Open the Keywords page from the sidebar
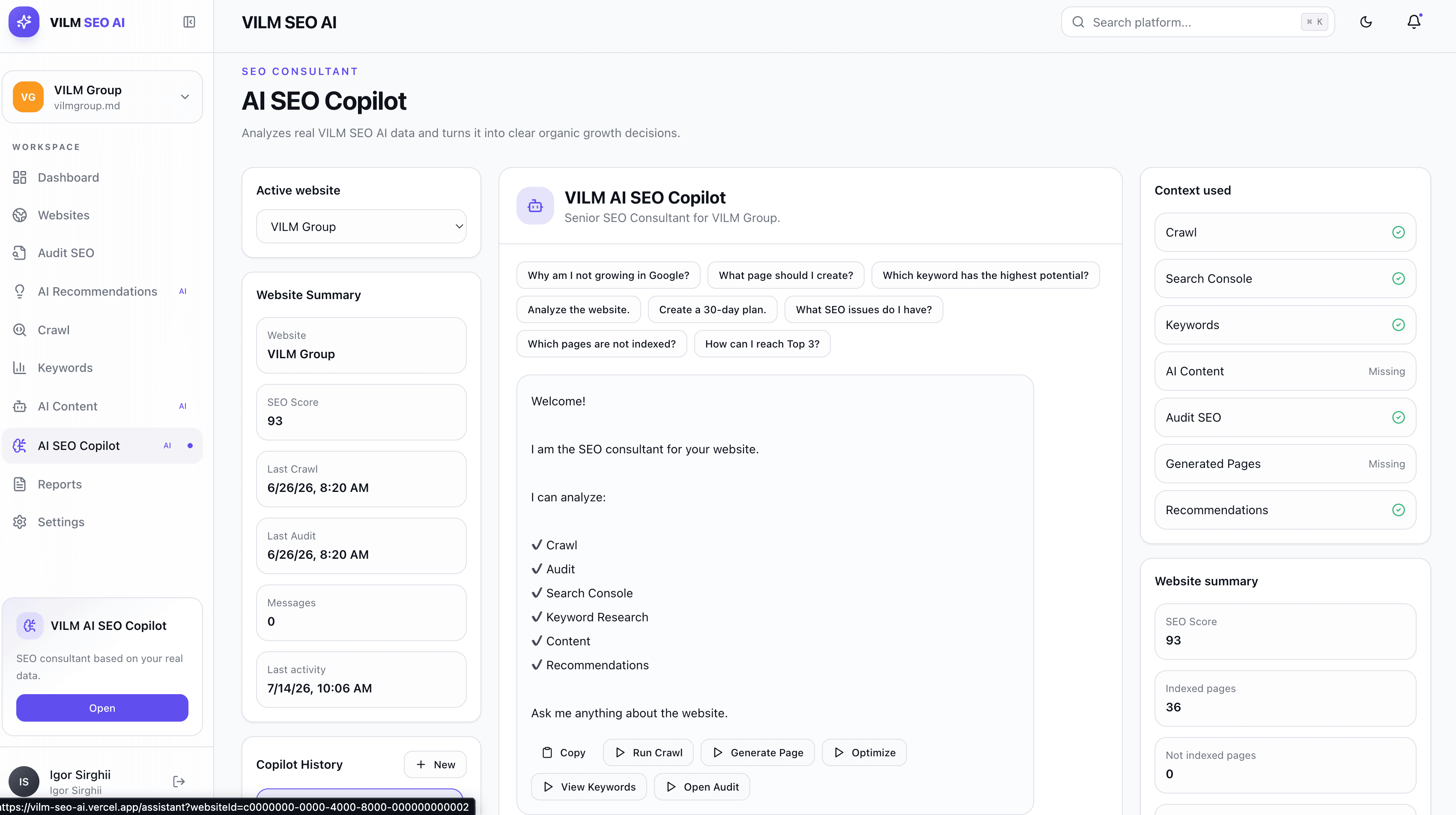This screenshot has width=1456, height=815. coord(102,368)
